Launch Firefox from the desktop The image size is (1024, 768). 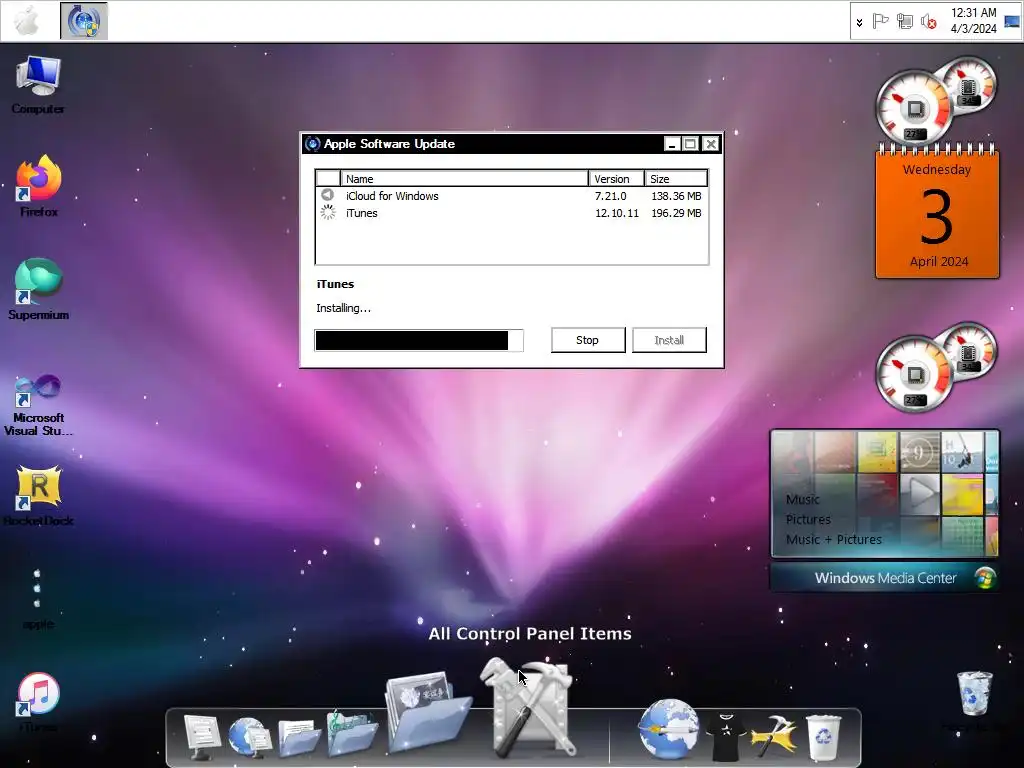pos(39,186)
